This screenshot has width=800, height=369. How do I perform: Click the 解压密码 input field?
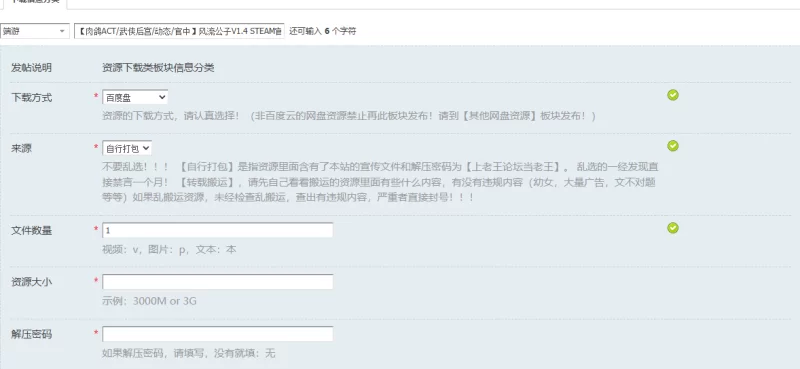tap(218, 334)
